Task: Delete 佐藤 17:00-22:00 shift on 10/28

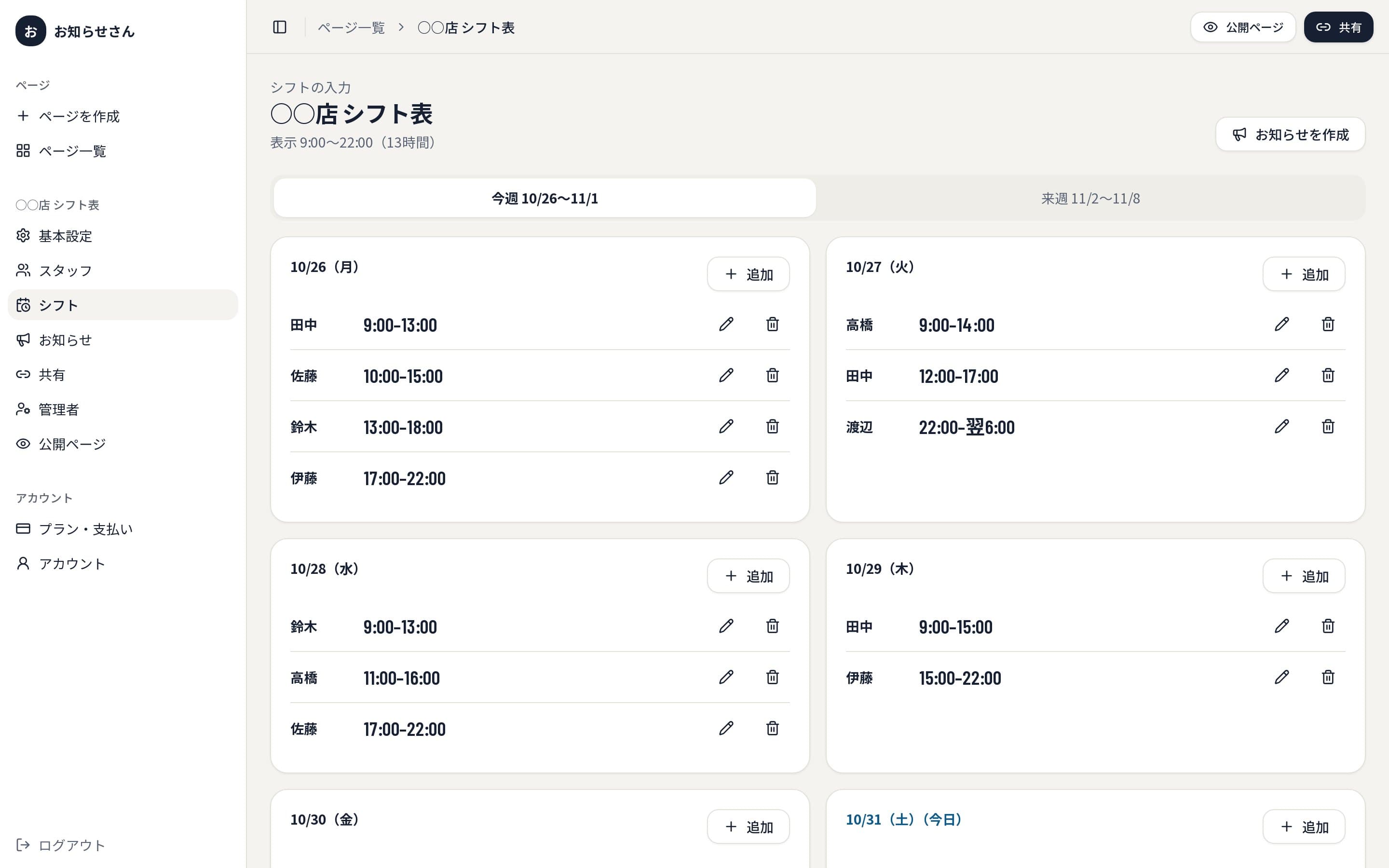Action: (x=773, y=729)
